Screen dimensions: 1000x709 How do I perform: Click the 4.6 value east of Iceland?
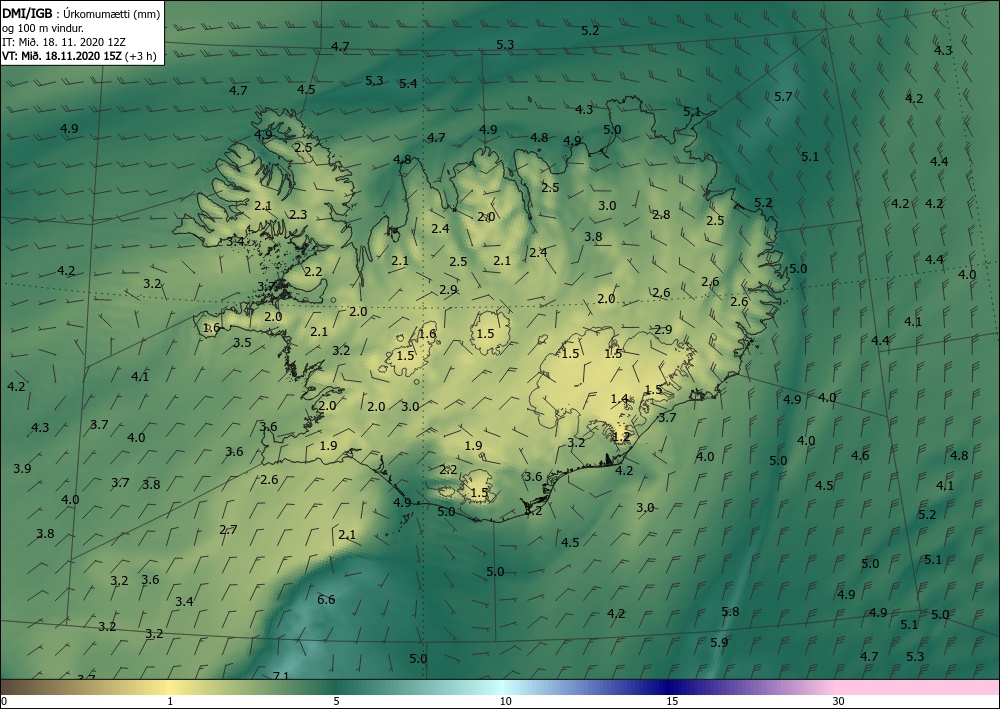860,456
